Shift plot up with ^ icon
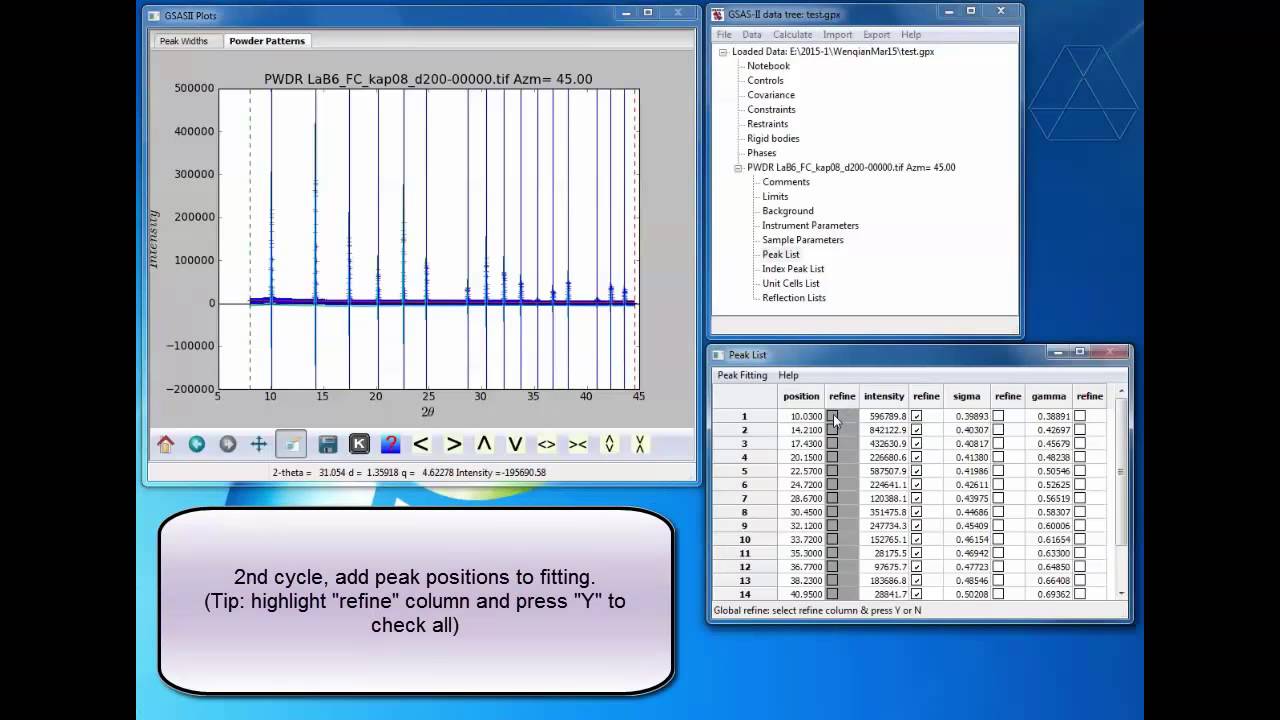Screen dimensions: 1280x720 coord(484,444)
